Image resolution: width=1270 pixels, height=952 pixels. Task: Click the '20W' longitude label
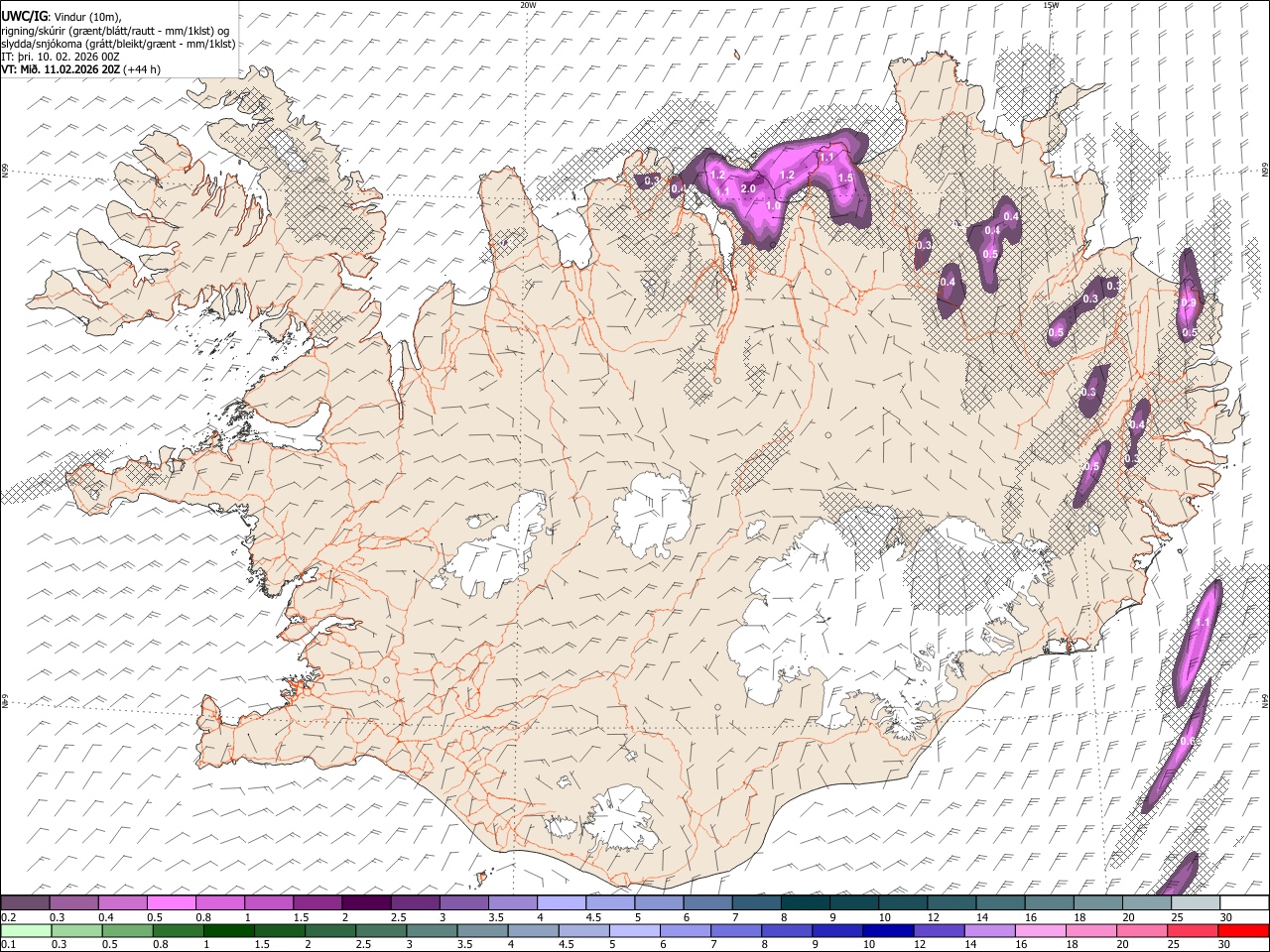point(528,5)
